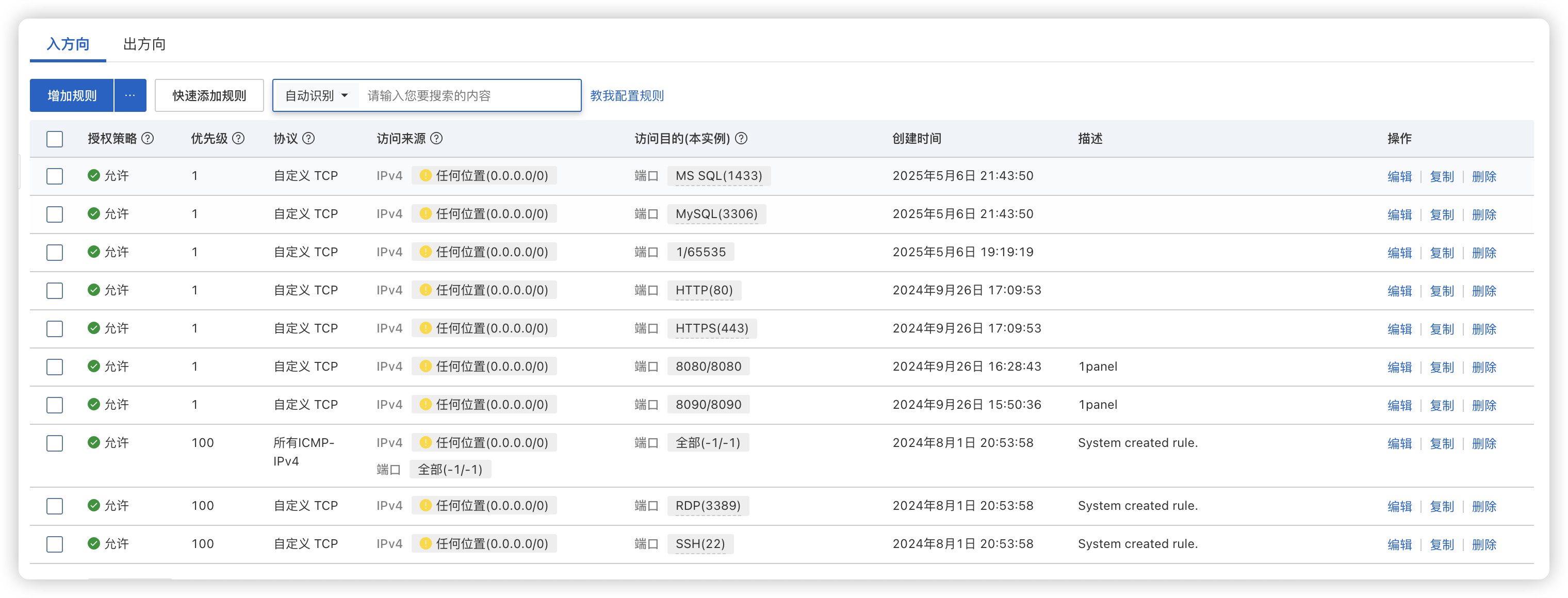This screenshot has width=1568, height=598.
Task: Click the yellow warning icon in the 8080/8080 row
Action: pyautogui.click(x=426, y=366)
